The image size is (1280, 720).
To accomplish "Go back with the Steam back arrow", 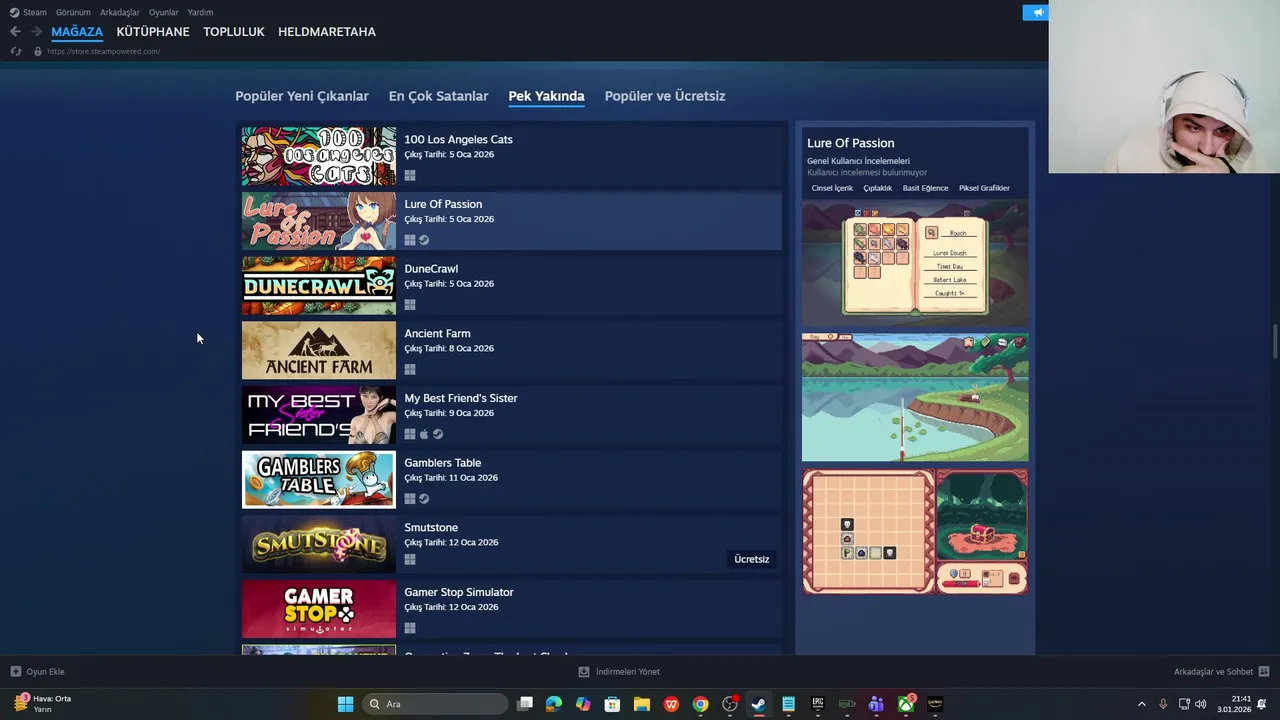I will [15, 32].
